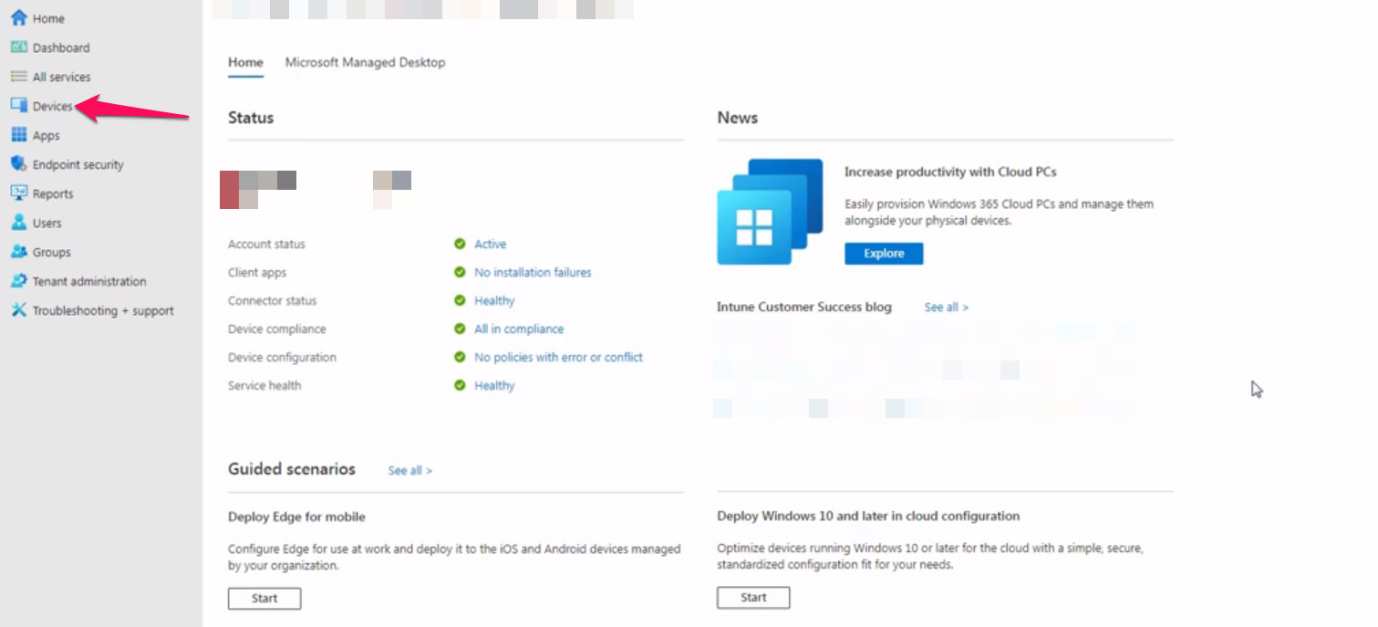Click the Connector status green check icon

[x=460, y=300]
